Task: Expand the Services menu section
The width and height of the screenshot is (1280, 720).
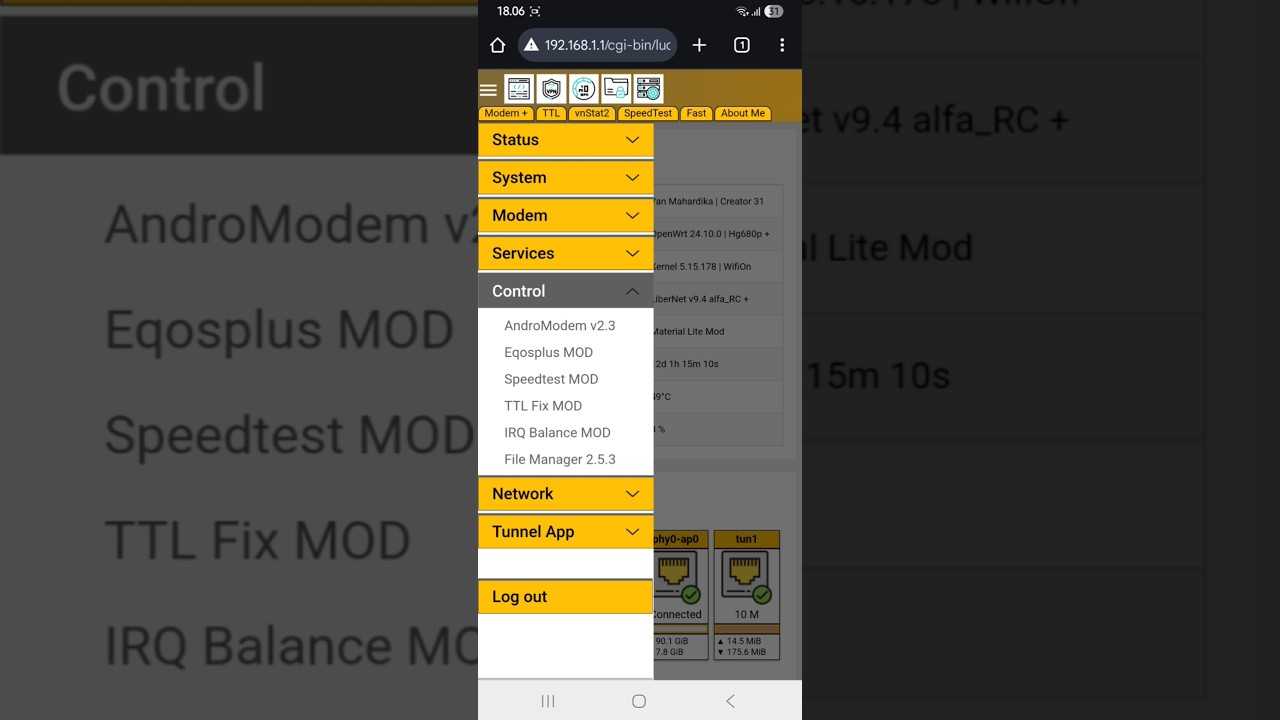Action: 566,254
